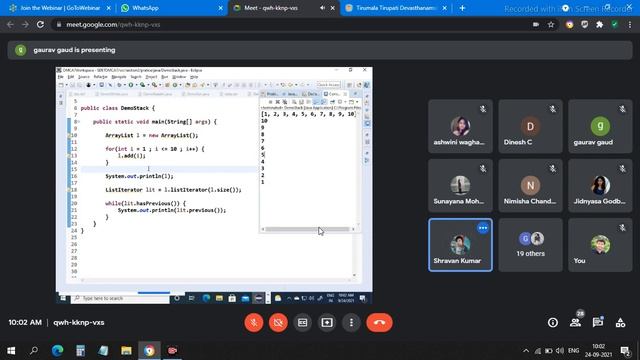Unmute the microphone in Meet

253,322
